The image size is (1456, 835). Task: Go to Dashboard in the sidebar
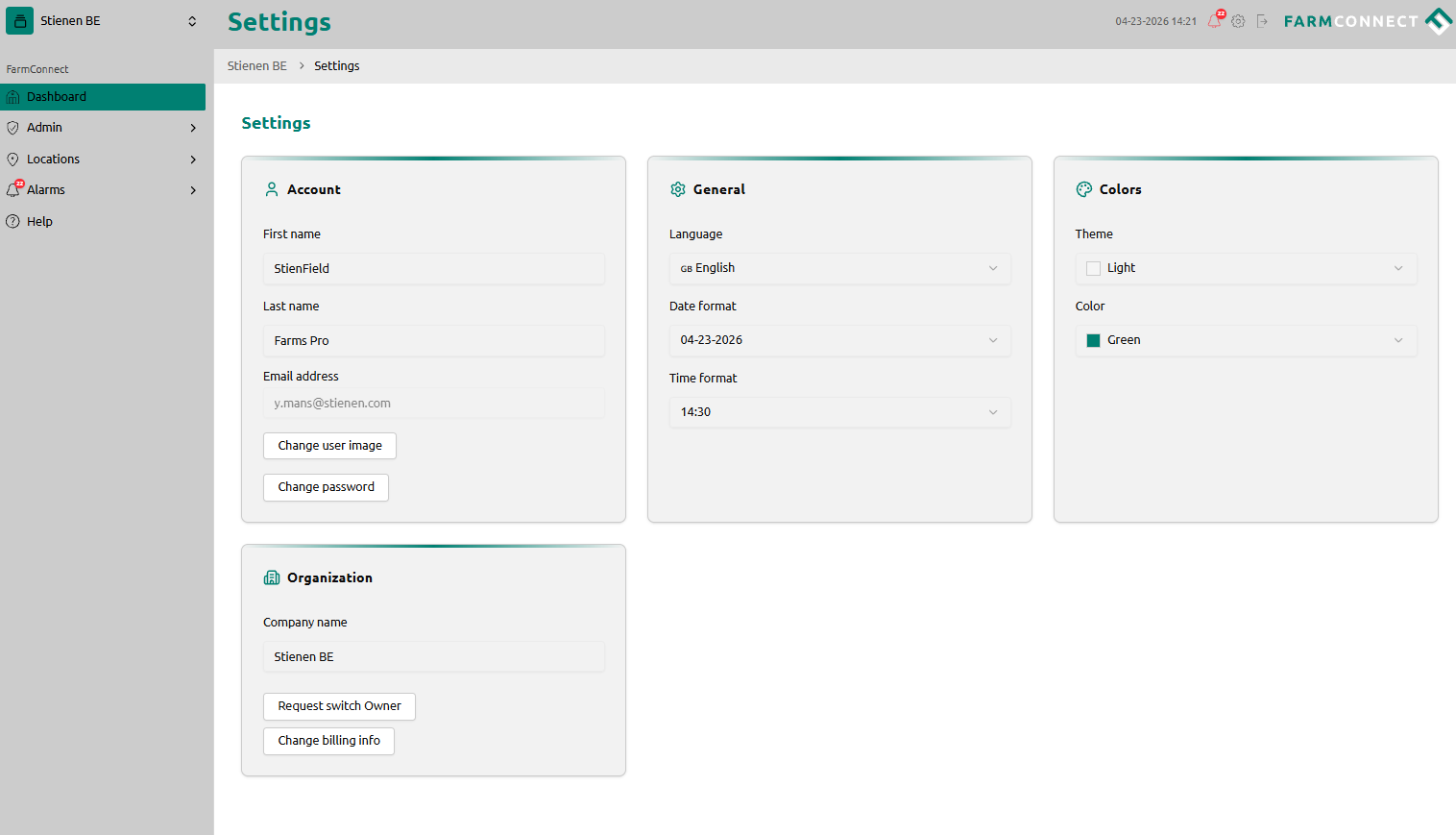pos(57,97)
